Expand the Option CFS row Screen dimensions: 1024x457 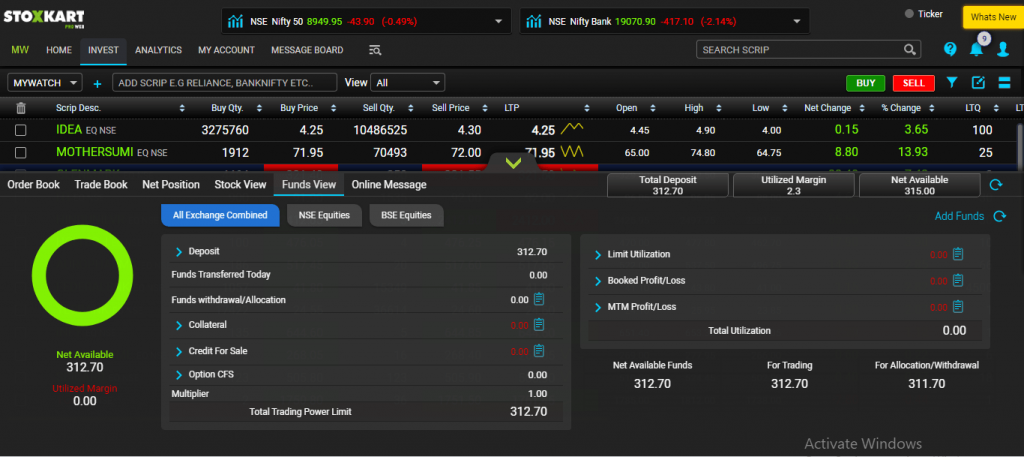pyautogui.click(x=179, y=375)
